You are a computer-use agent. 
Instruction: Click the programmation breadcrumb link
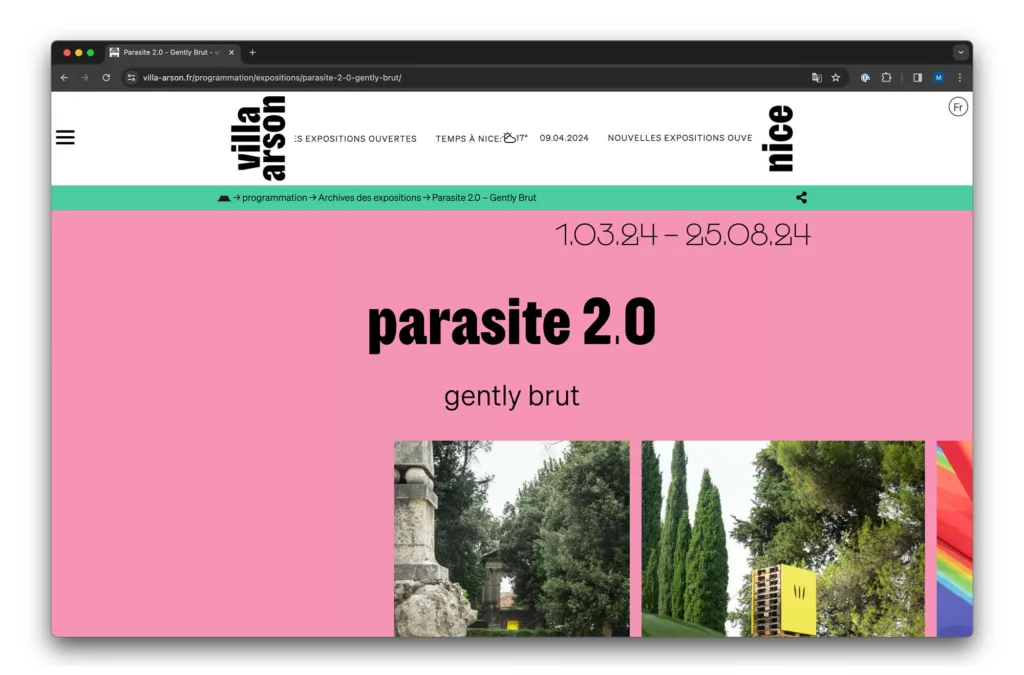(274, 198)
